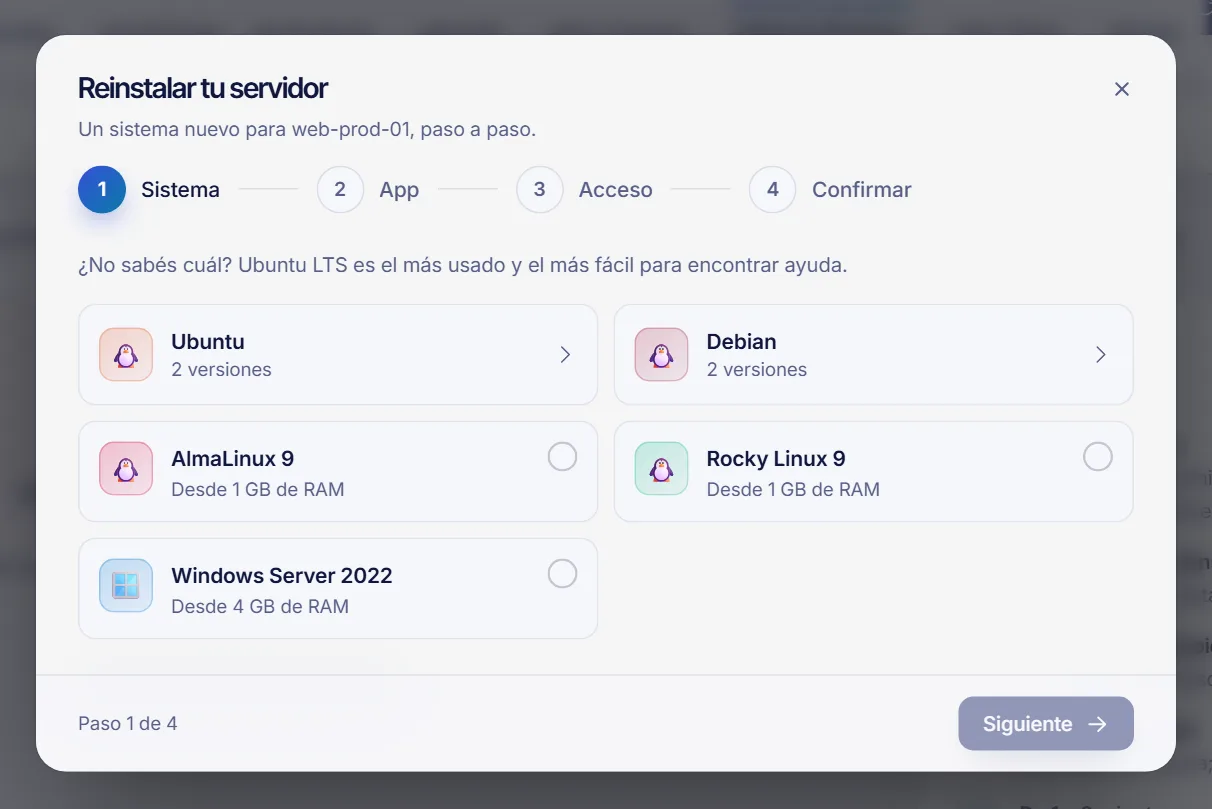
Task: Click the Debian card title text
Action: [742, 342]
